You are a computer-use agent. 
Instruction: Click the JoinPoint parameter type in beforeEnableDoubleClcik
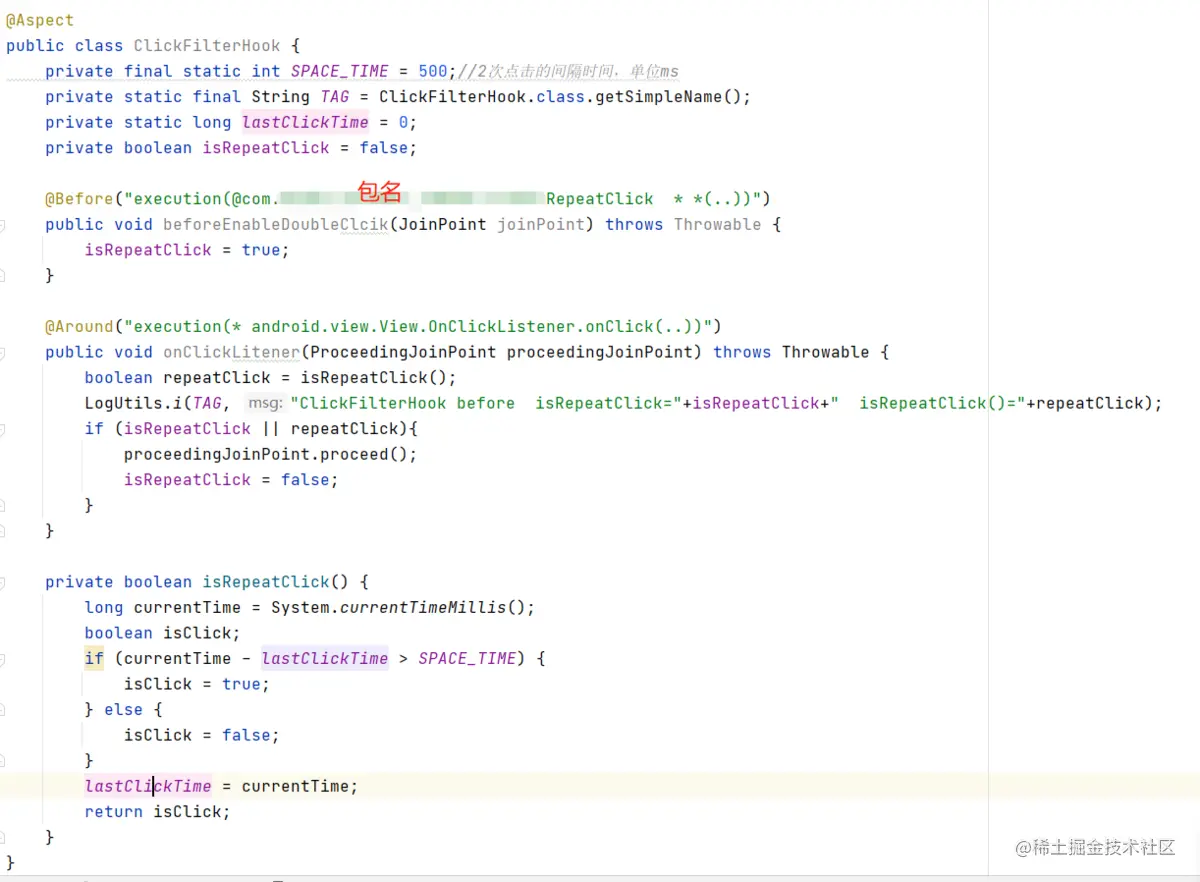[x=442, y=224]
